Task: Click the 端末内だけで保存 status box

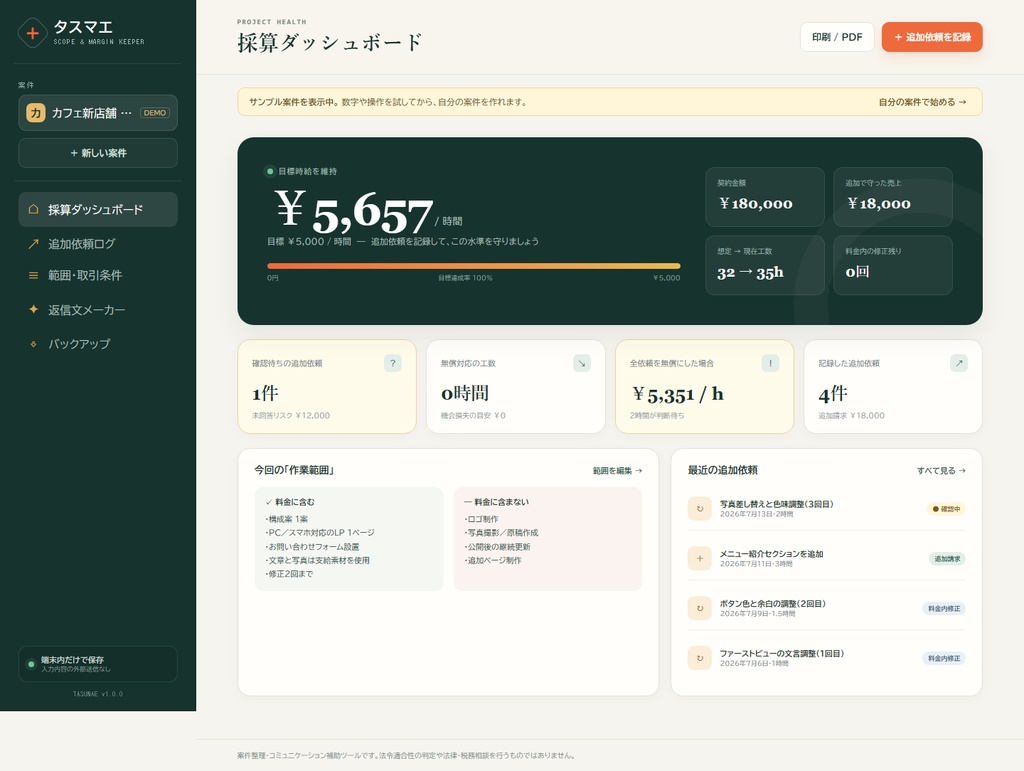Action: (98, 664)
